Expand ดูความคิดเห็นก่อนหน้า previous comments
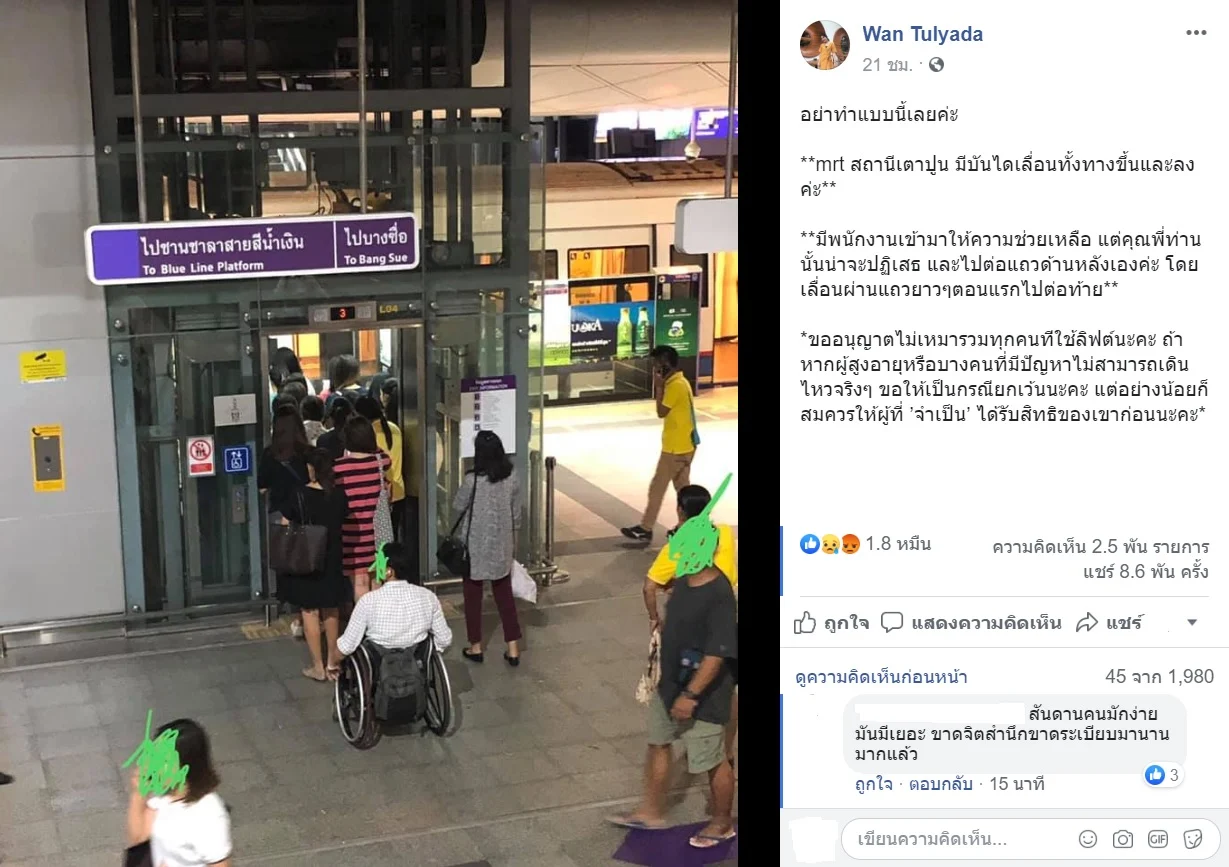This screenshot has height=867, width=1229. point(881,677)
